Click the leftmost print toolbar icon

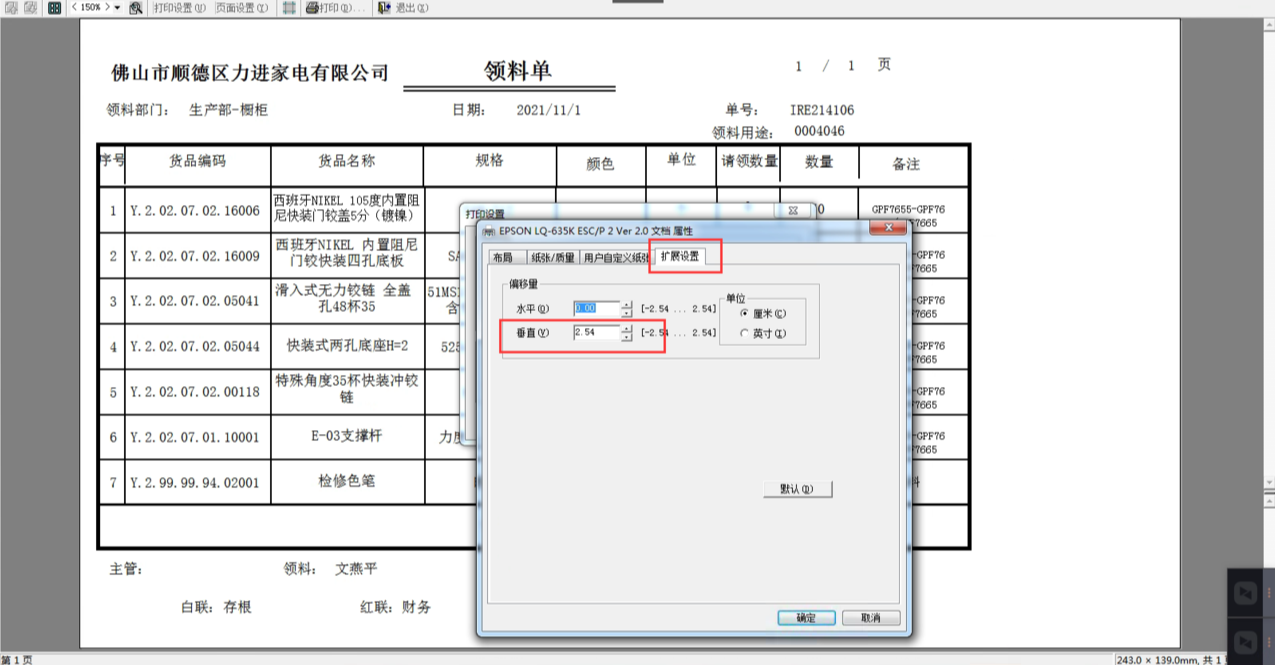(12, 8)
